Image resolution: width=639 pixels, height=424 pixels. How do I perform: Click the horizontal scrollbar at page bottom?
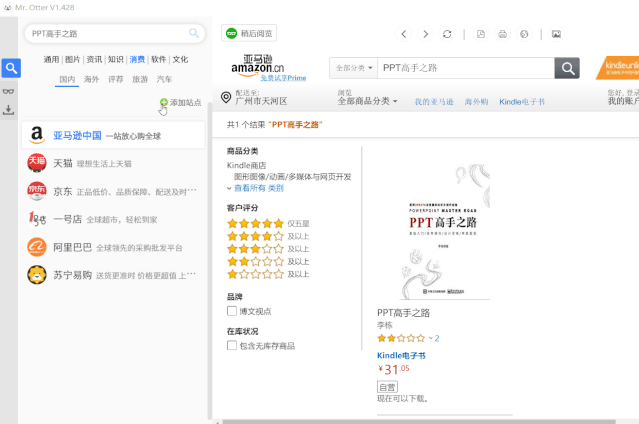419,422
